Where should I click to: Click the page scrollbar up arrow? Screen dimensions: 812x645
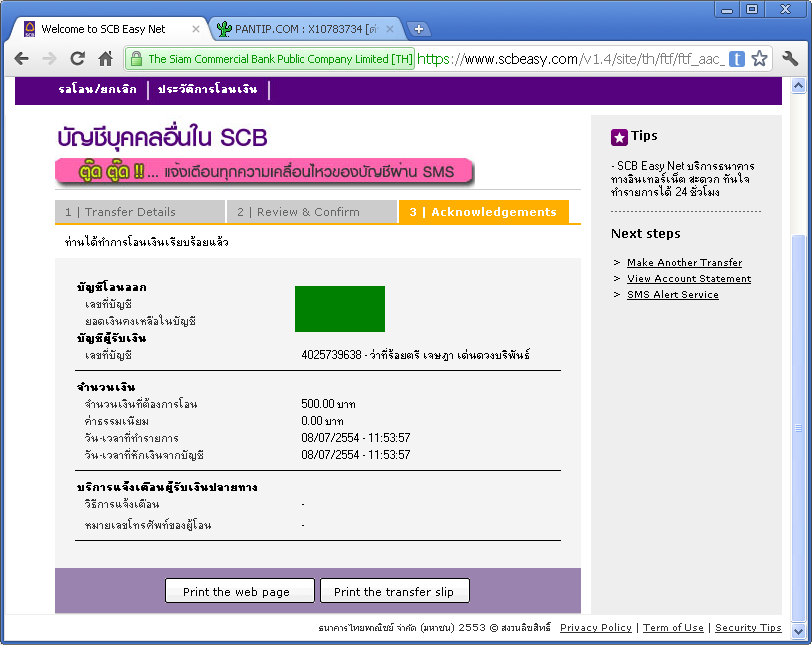798,85
